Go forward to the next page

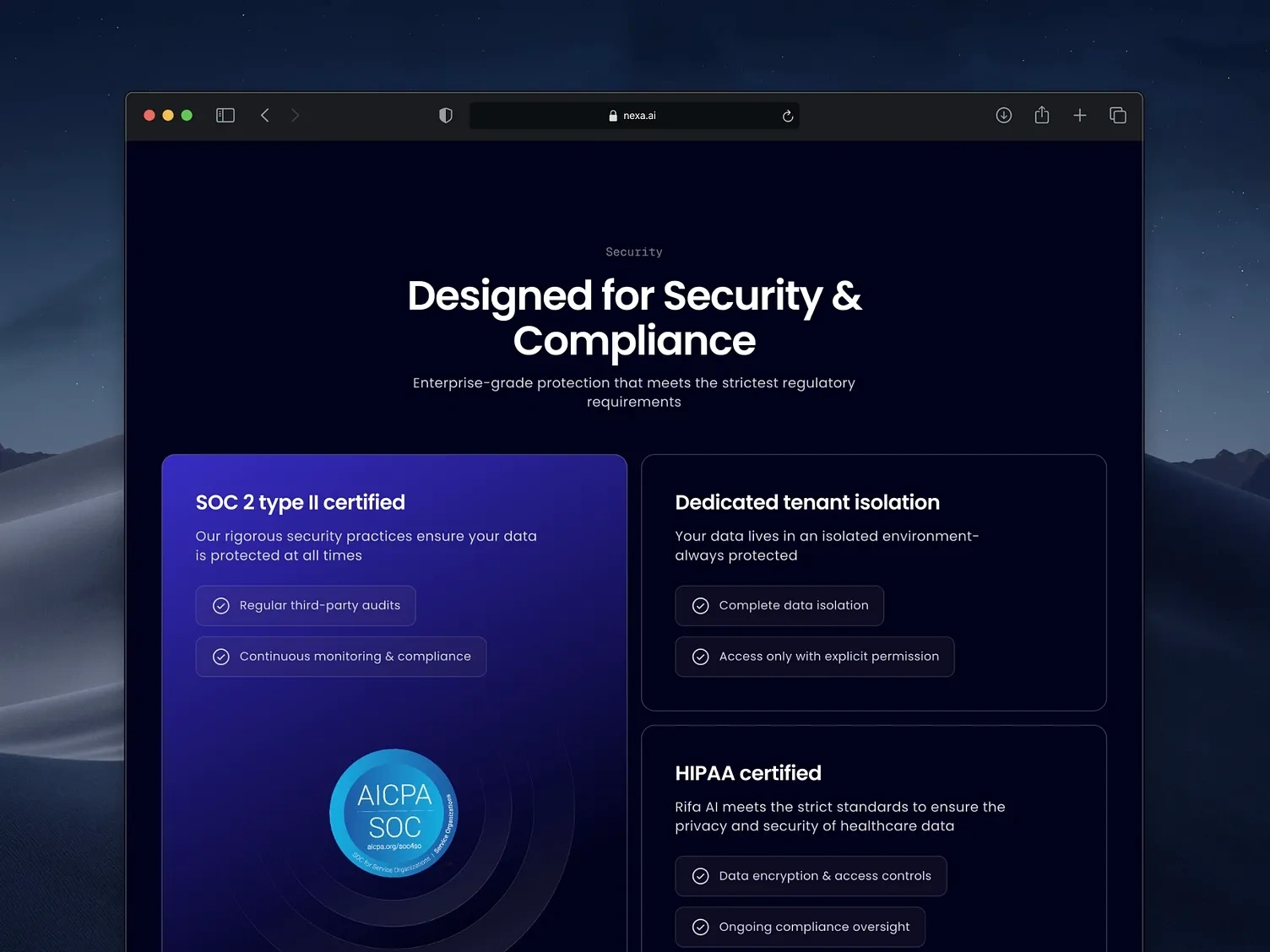[x=295, y=116]
